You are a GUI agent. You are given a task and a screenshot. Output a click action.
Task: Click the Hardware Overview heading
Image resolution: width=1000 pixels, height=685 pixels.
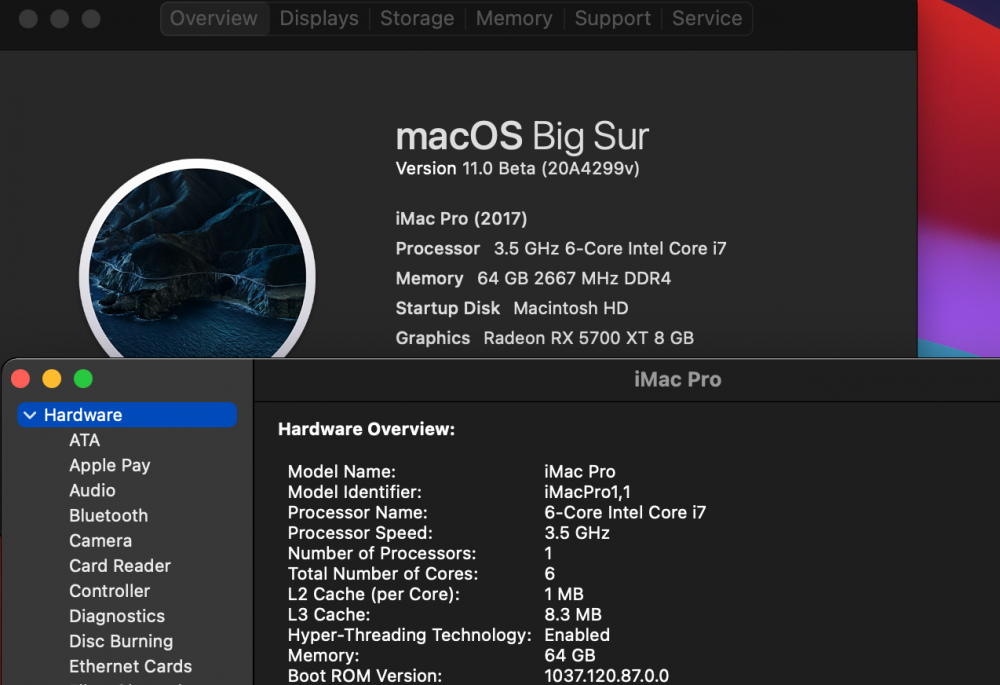[367, 429]
